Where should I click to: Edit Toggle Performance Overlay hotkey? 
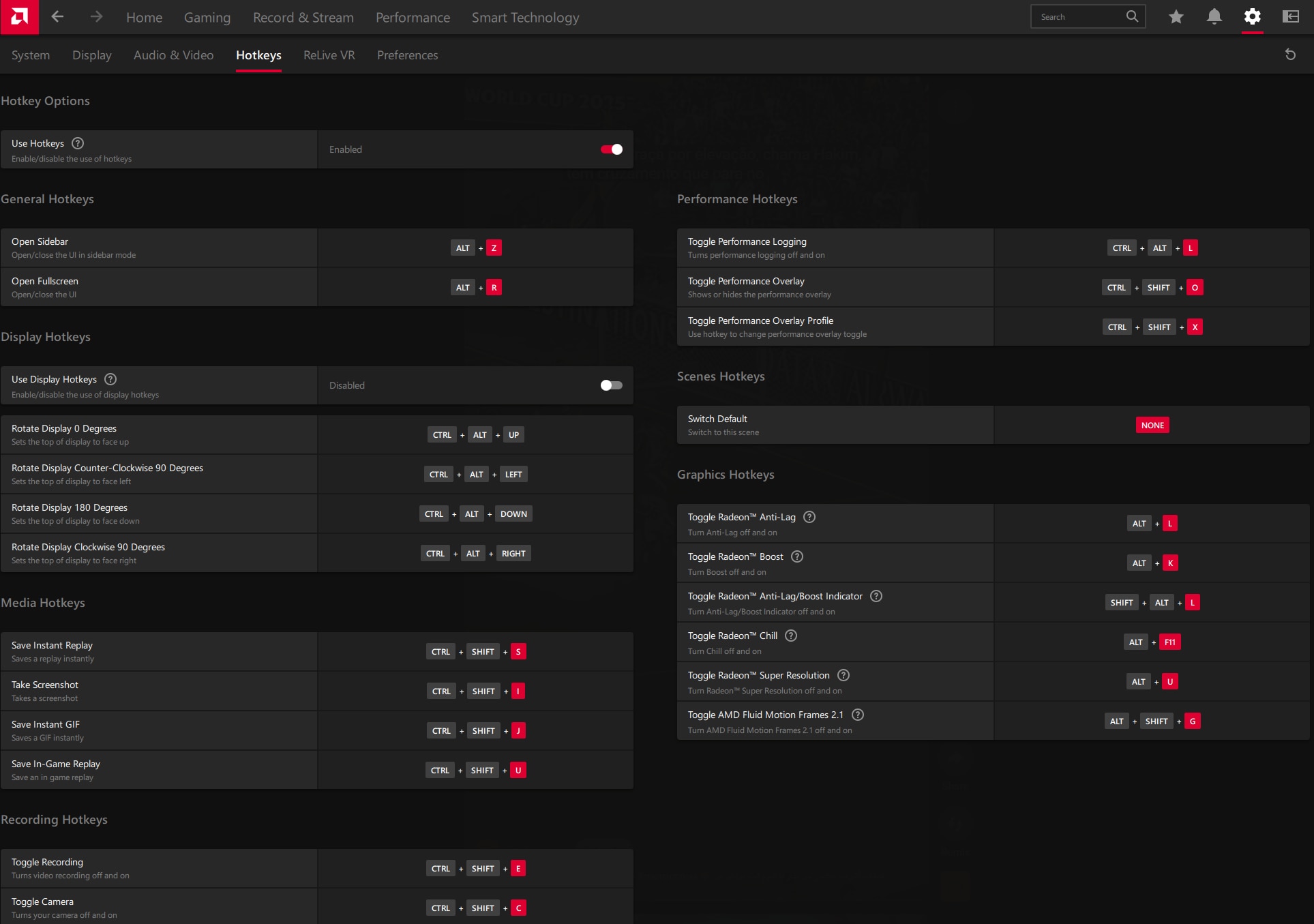coord(1152,288)
